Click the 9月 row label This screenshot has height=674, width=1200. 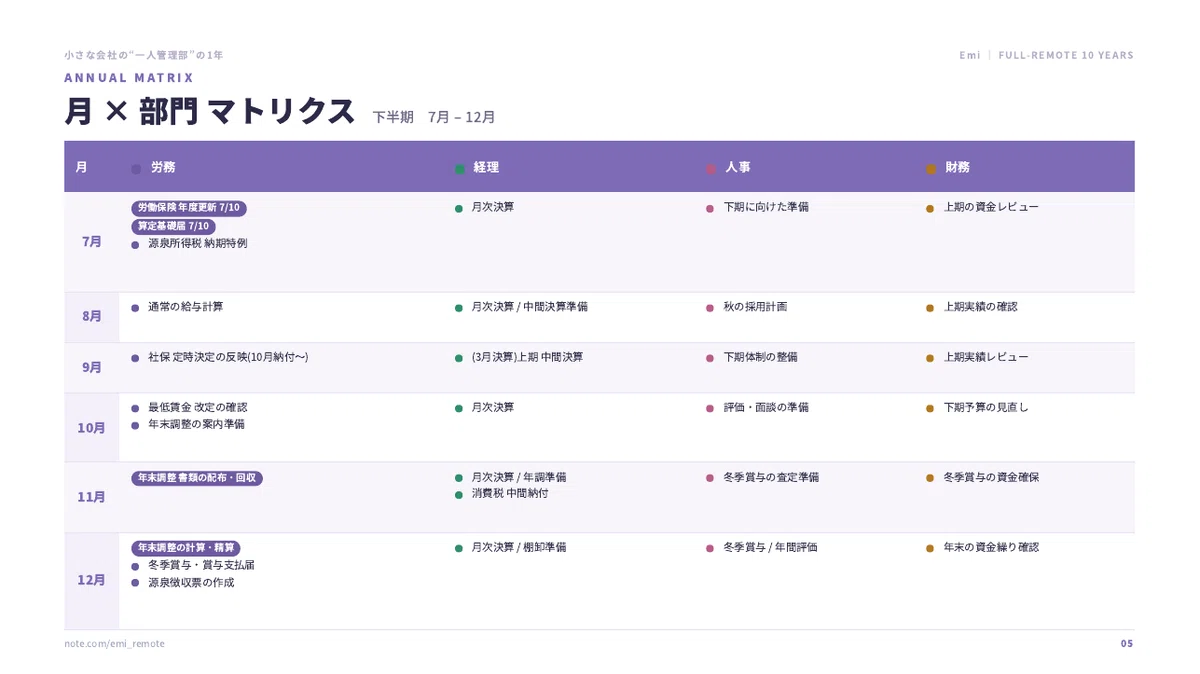(x=91, y=367)
